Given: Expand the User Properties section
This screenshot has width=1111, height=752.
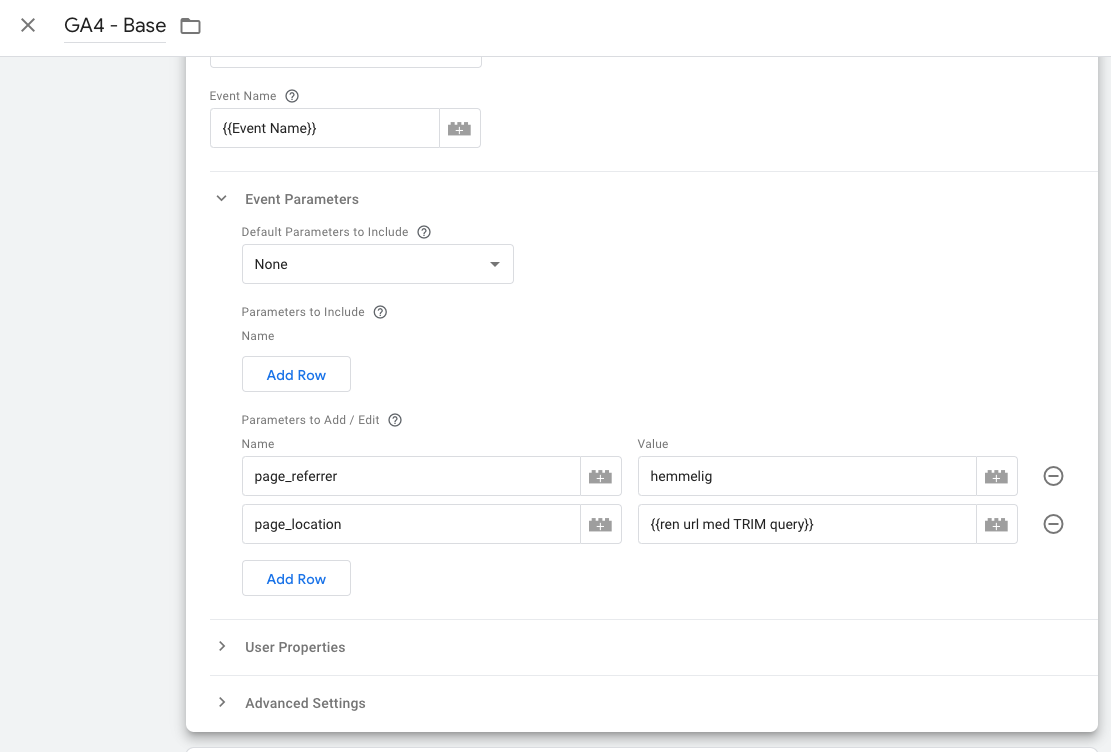Looking at the screenshot, I should [x=222, y=646].
